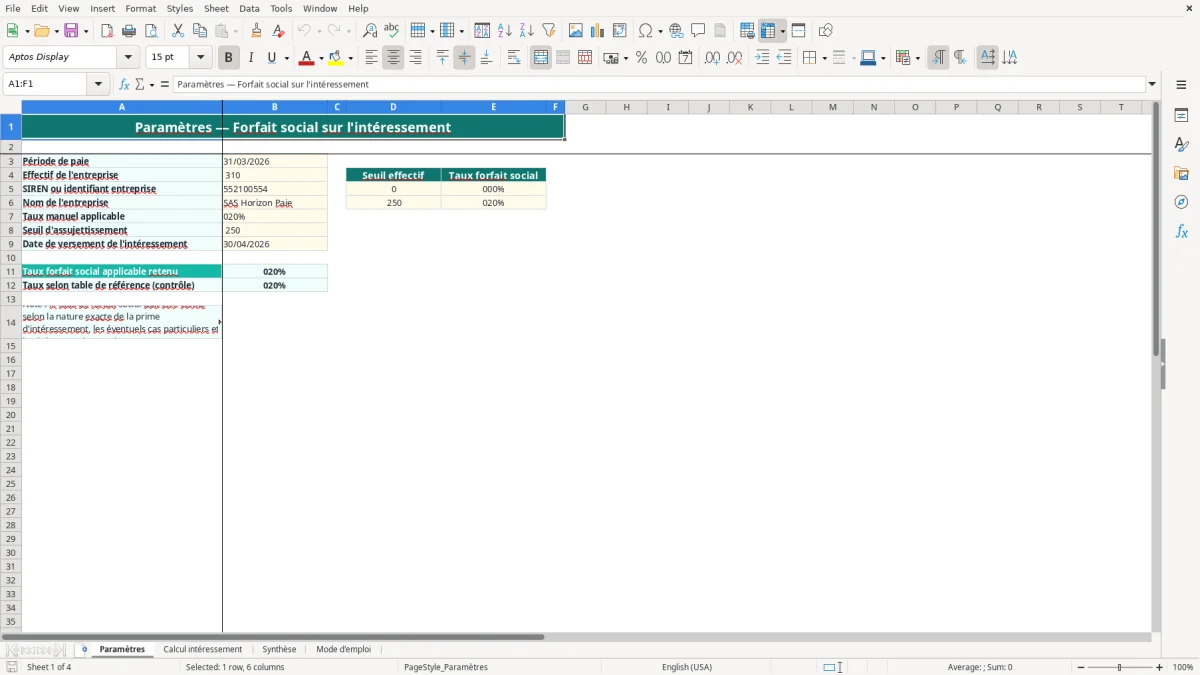Click the Copy icon

coord(200,31)
